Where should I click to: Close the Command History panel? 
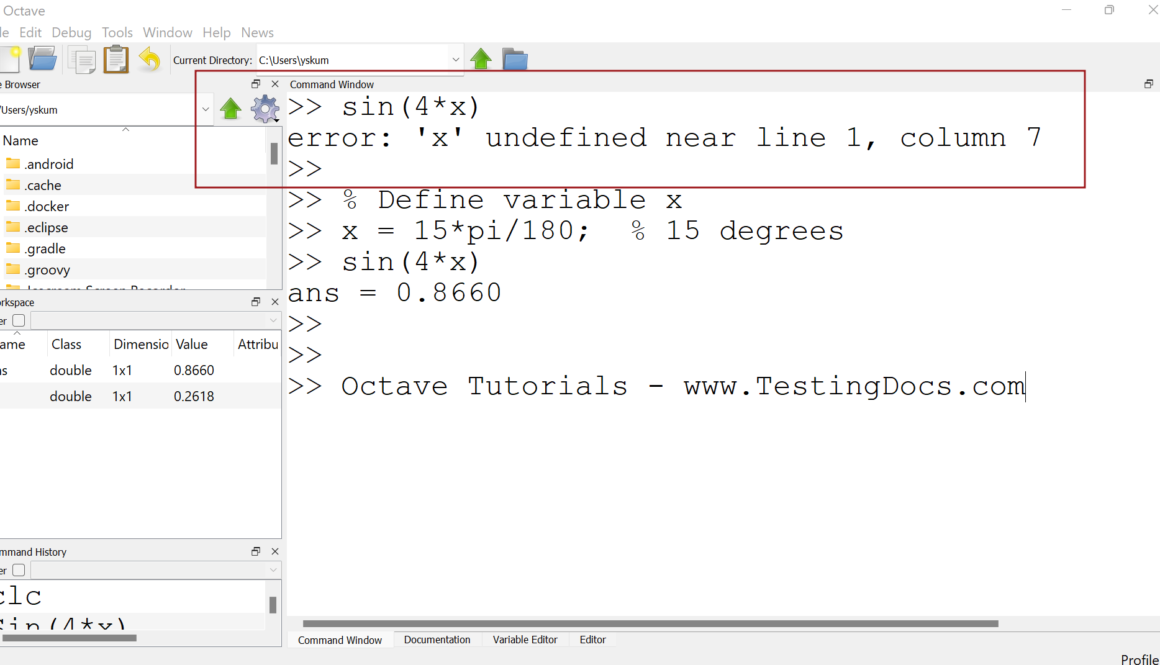click(x=275, y=551)
